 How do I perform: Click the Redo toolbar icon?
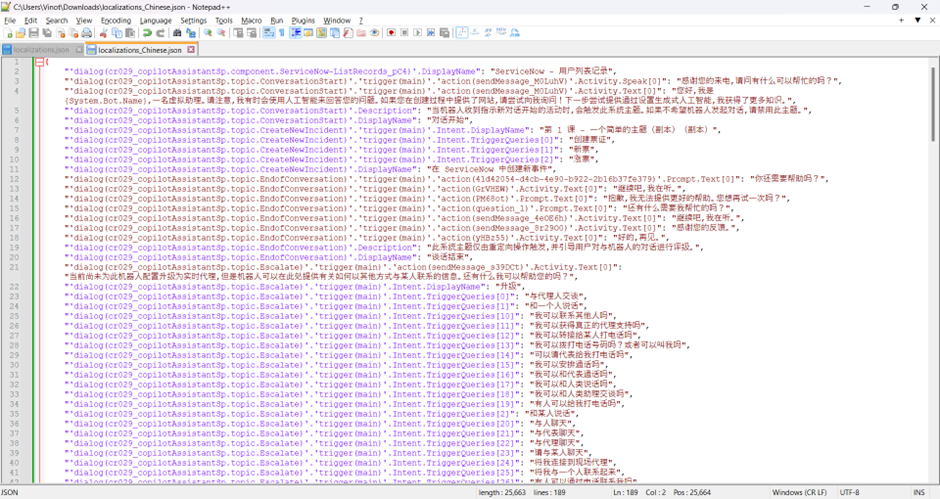160,33
